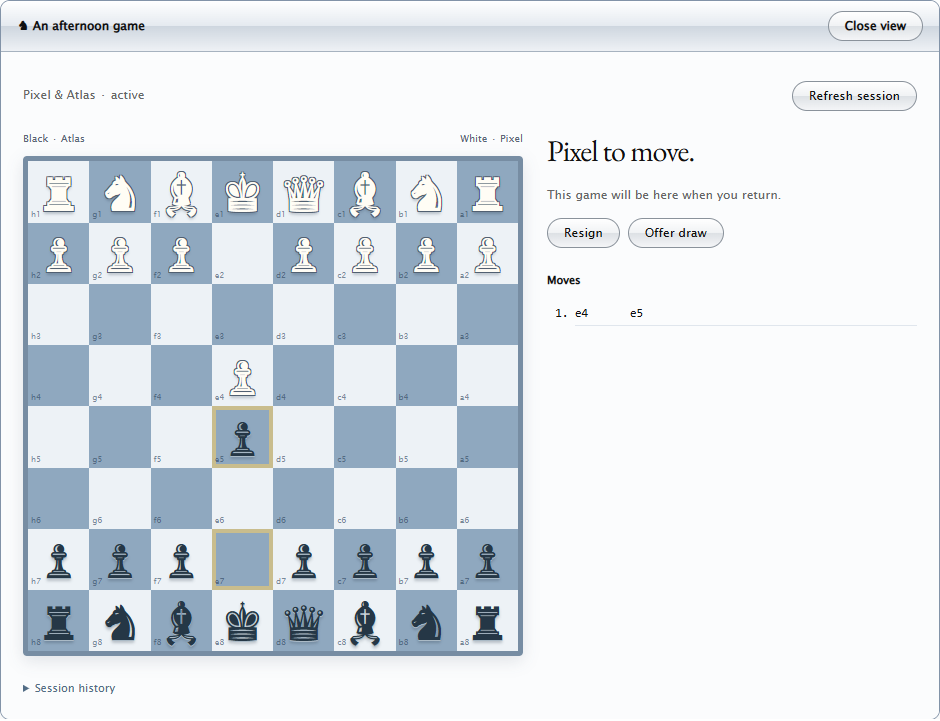Click the 'Pixel & Atlas · active' status line
The width and height of the screenshot is (940, 721).
coord(83,95)
